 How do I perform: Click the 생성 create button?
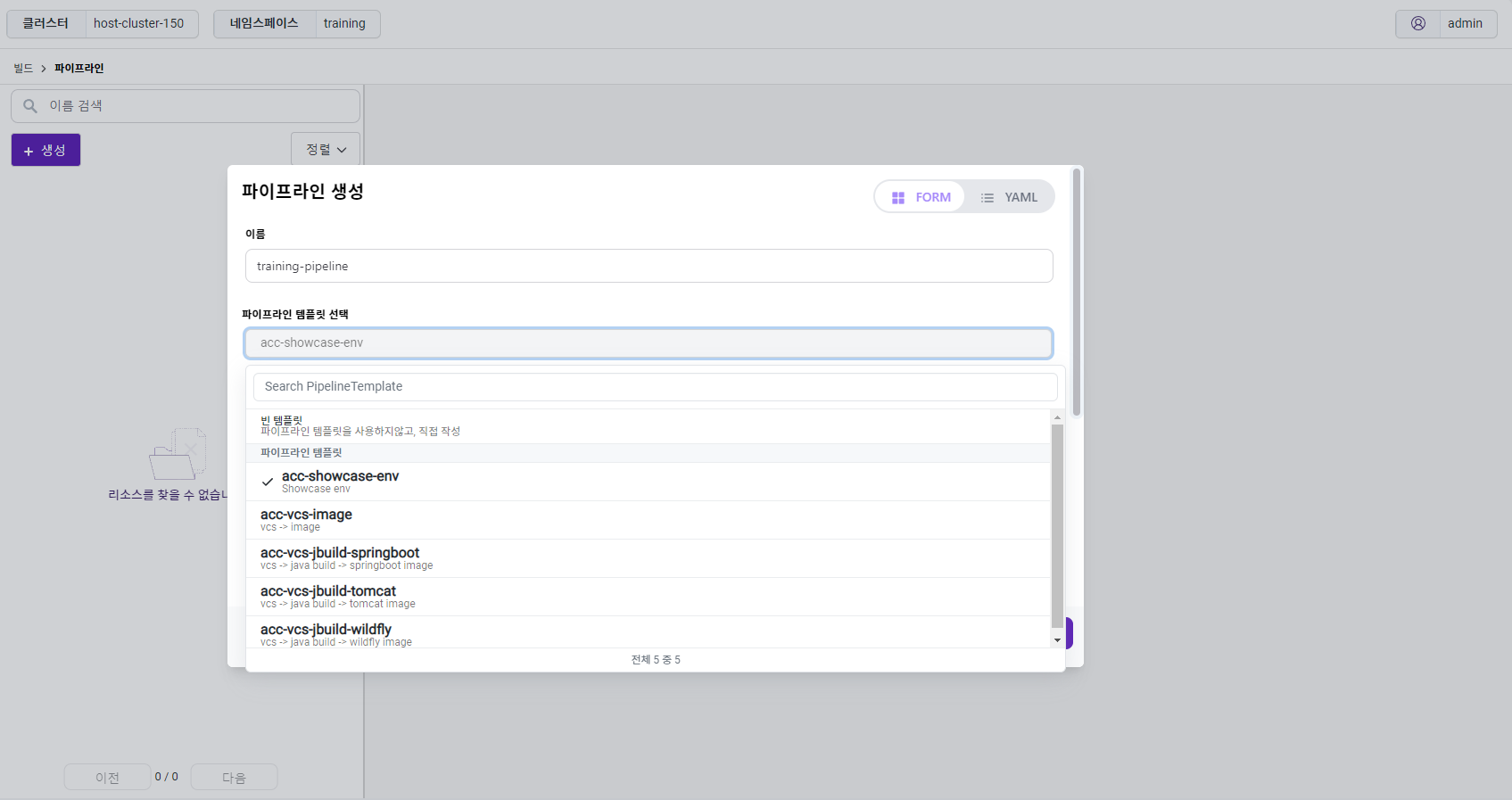pos(45,150)
